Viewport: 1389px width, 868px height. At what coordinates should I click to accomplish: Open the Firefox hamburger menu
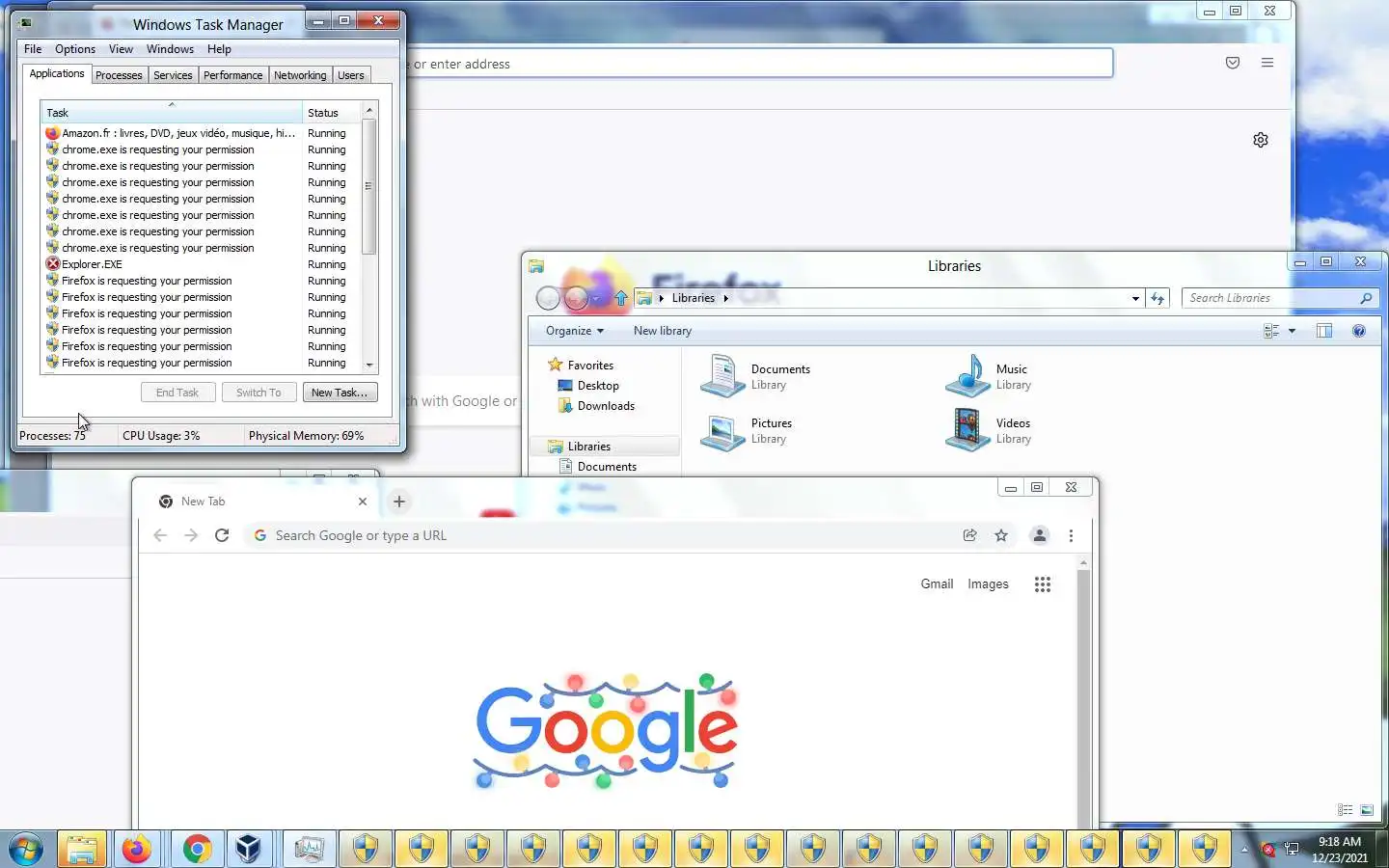[1267, 63]
